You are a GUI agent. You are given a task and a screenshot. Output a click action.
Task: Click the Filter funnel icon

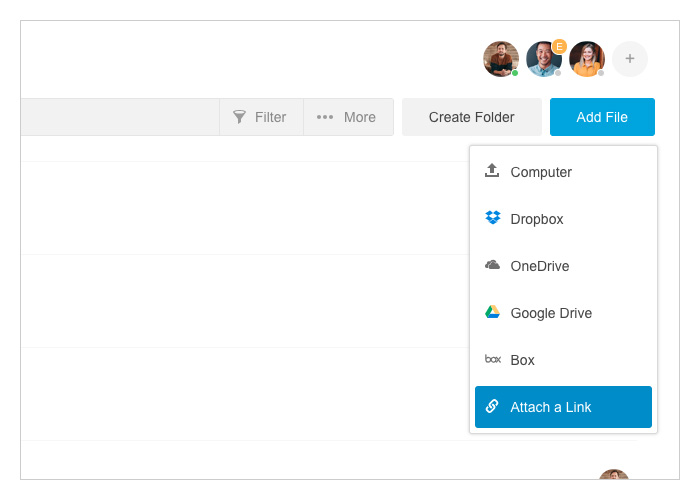[x=239, y=117]
